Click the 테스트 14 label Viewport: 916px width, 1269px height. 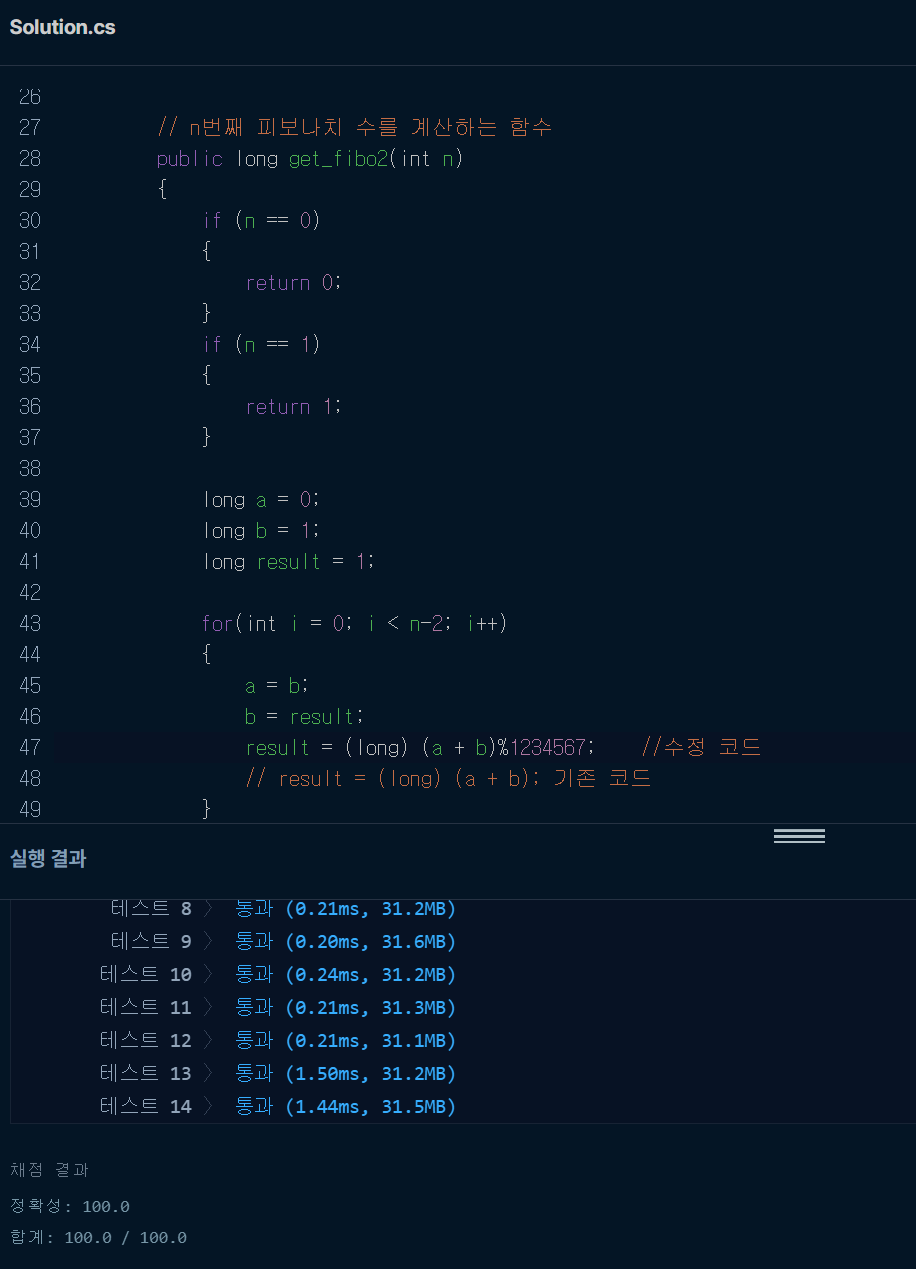click(x=146, y=1107)
